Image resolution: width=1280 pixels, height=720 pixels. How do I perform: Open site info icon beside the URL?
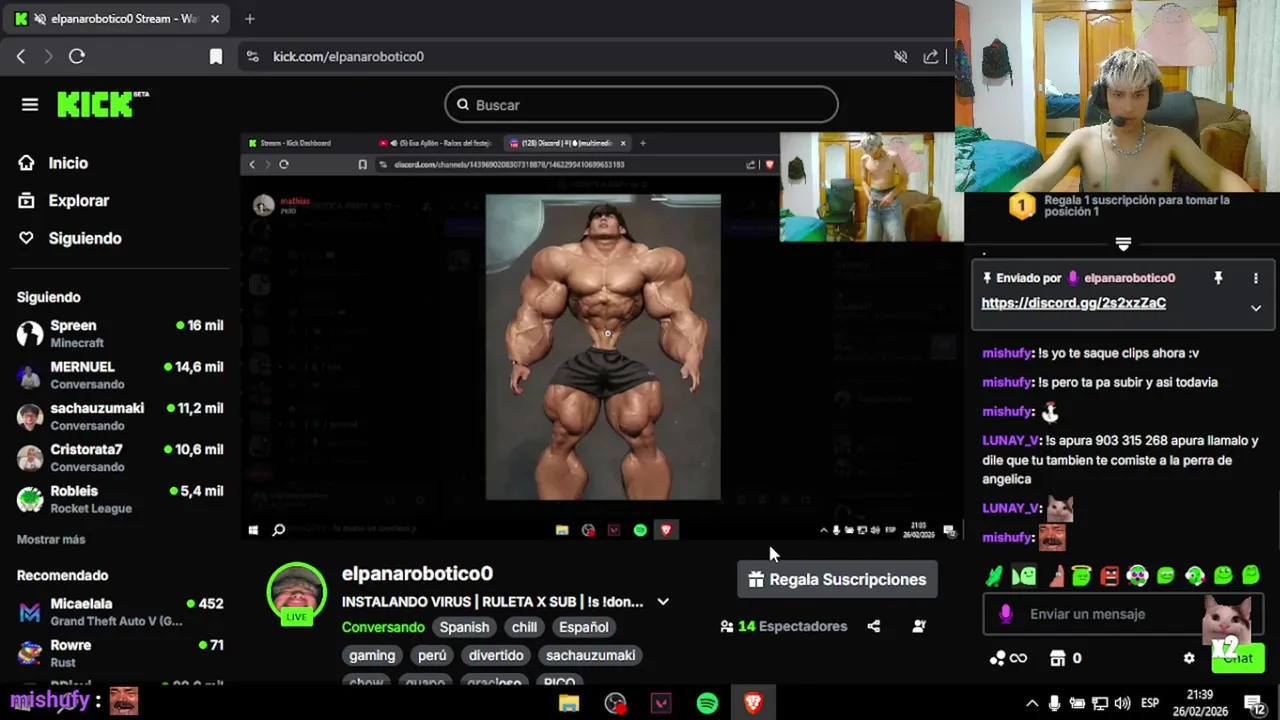point(252,57)
